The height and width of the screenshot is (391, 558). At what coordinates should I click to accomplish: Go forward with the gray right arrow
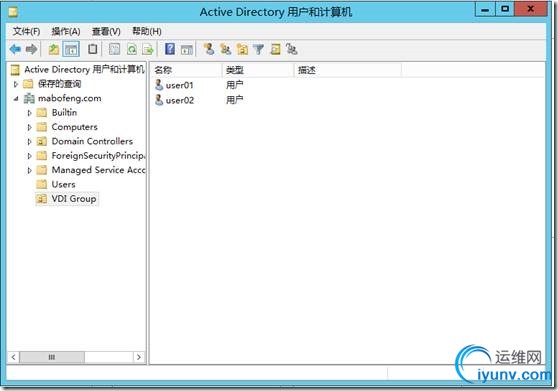tap(32, 49)
